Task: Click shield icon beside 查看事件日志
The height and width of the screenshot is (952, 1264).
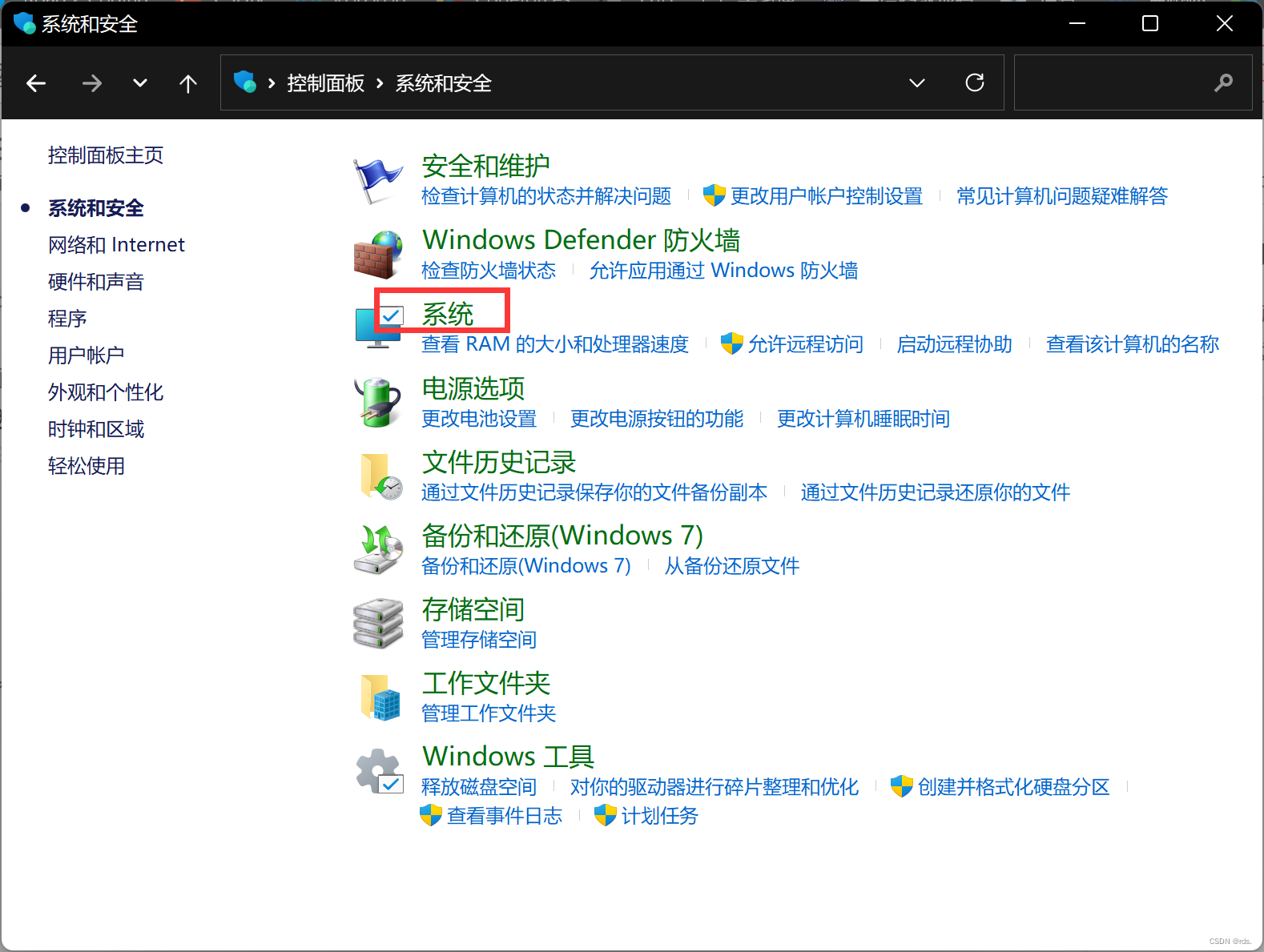Action: (x=431, y=815)
